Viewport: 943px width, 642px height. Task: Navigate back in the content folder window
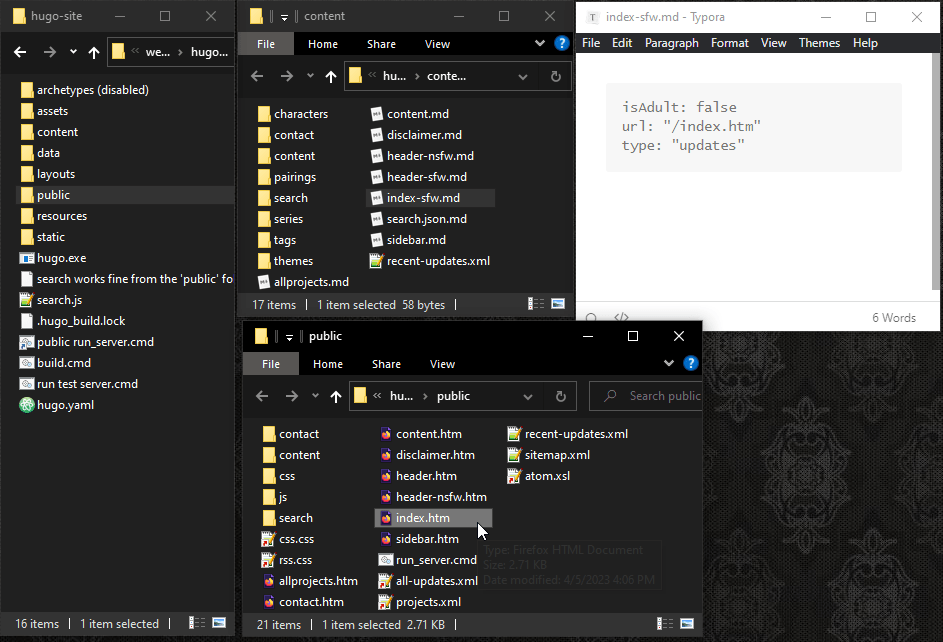pyautogui.click(x=257, y=76)
